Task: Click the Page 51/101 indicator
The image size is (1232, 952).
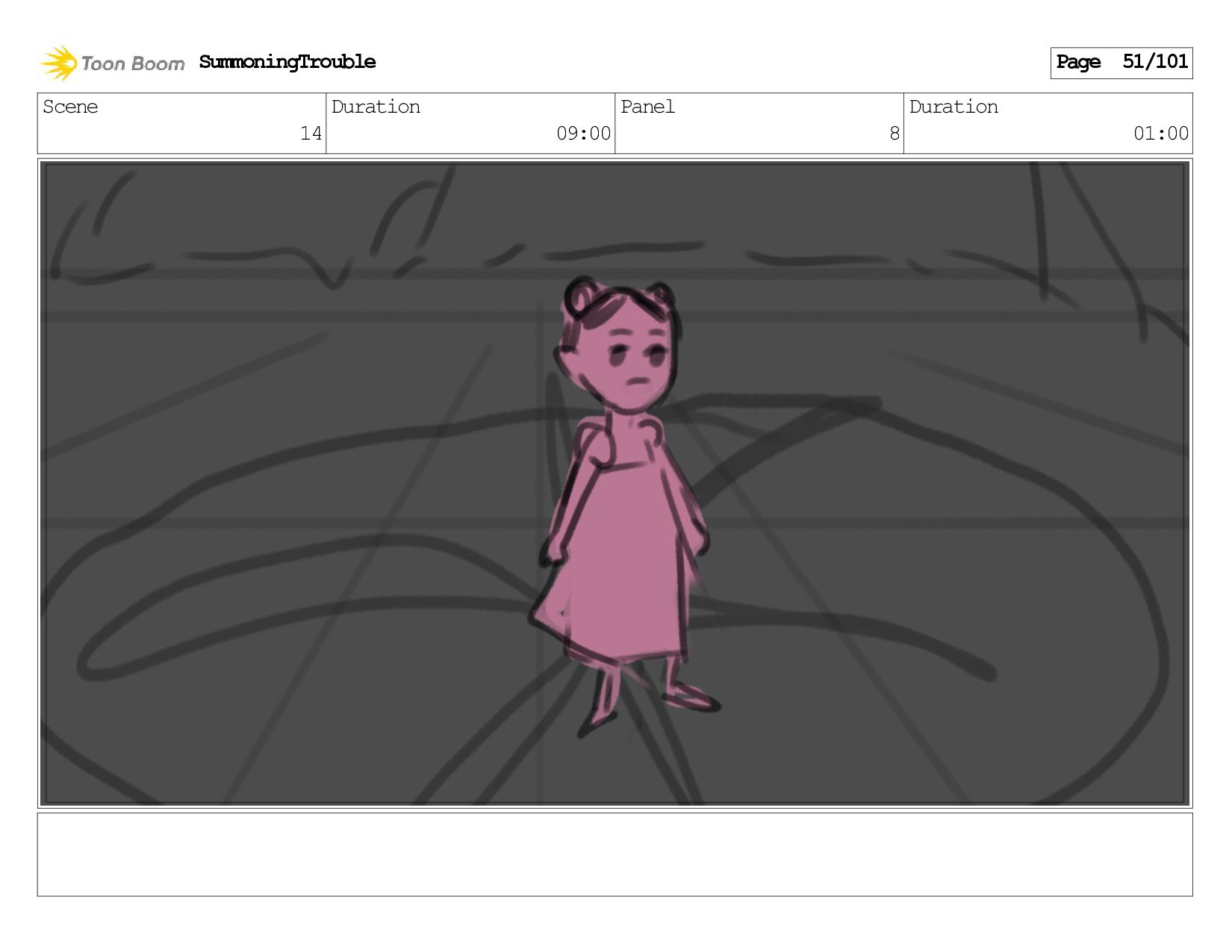Action: pyautogui.click(x=1121, y=63)
